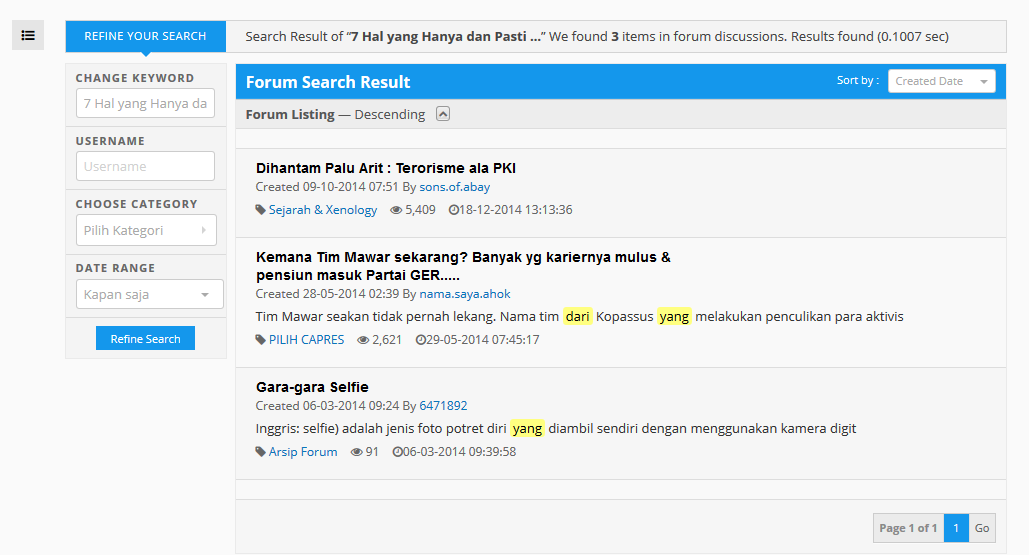Collapse the Forum Listing section
This screenshot has height=555, width=1029.
coord(443,114)
